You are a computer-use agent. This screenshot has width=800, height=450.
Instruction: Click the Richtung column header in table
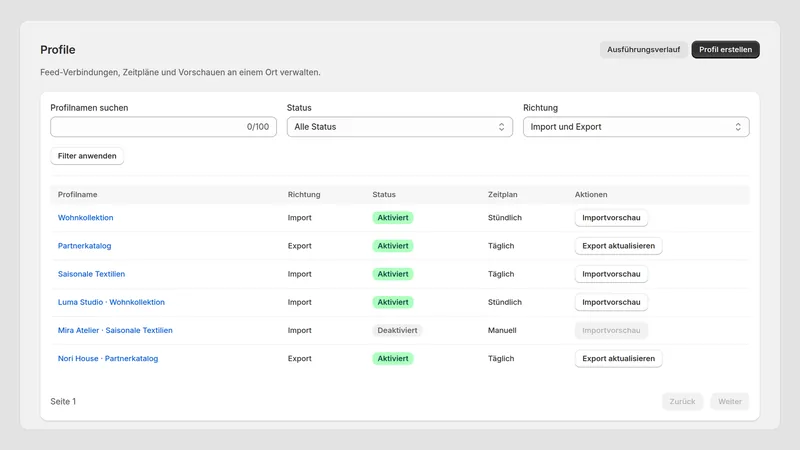[x=304, y=194]
